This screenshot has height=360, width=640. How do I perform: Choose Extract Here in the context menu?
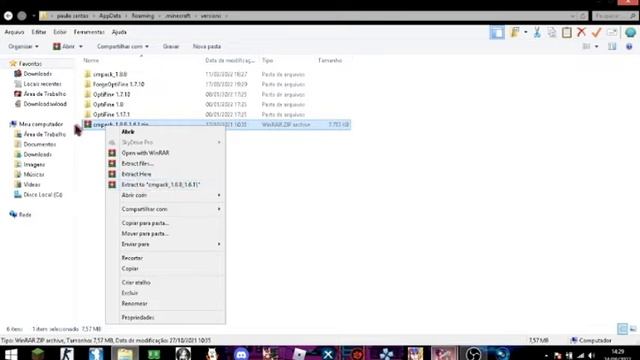pyautogui.click(x=136, y=174)
